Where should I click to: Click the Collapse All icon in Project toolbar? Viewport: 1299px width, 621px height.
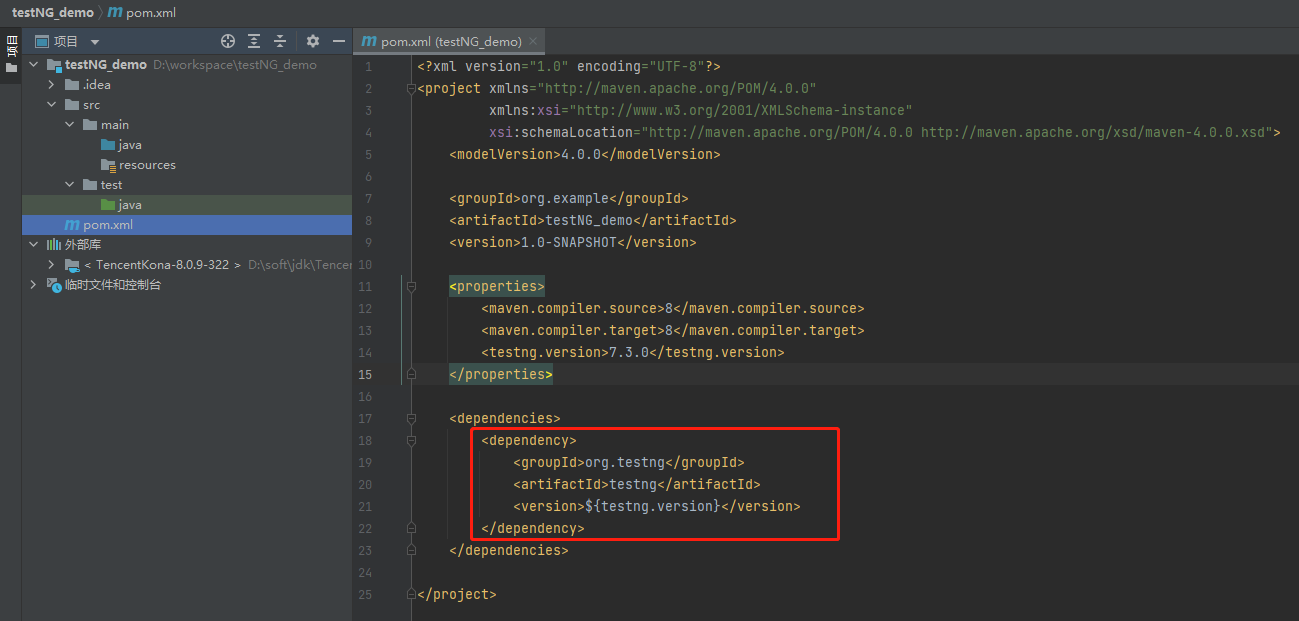point(279,40)
